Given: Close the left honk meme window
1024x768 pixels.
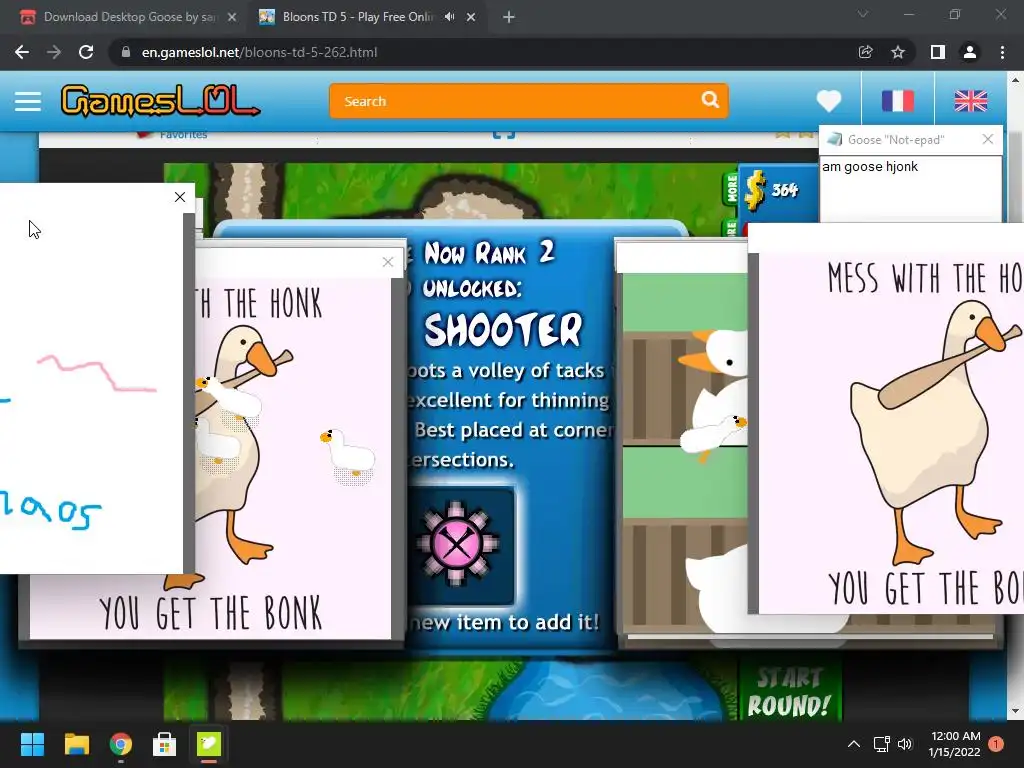Looking at the screenshot, I should pyautogui.click(x=387, y=263).
